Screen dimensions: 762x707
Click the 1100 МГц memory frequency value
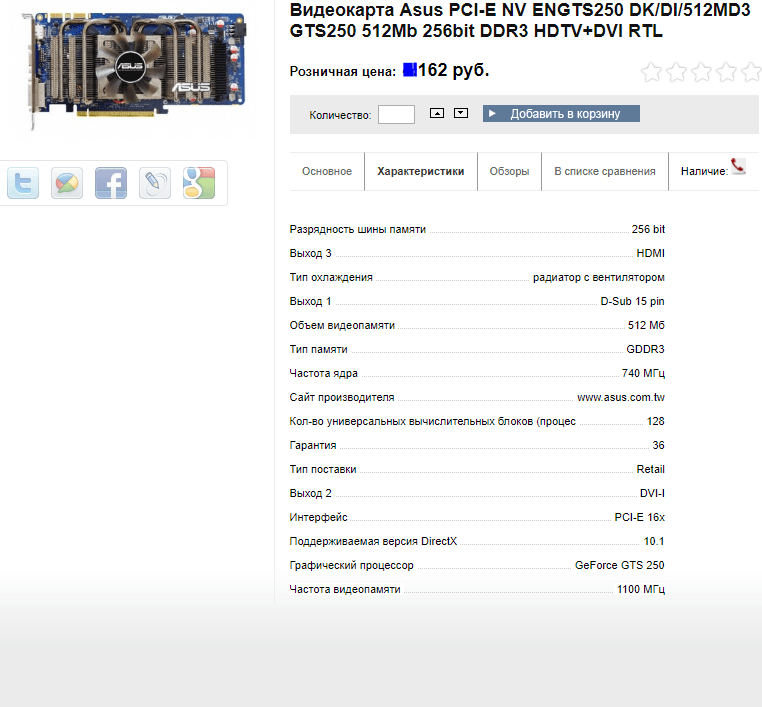[641, 589]
